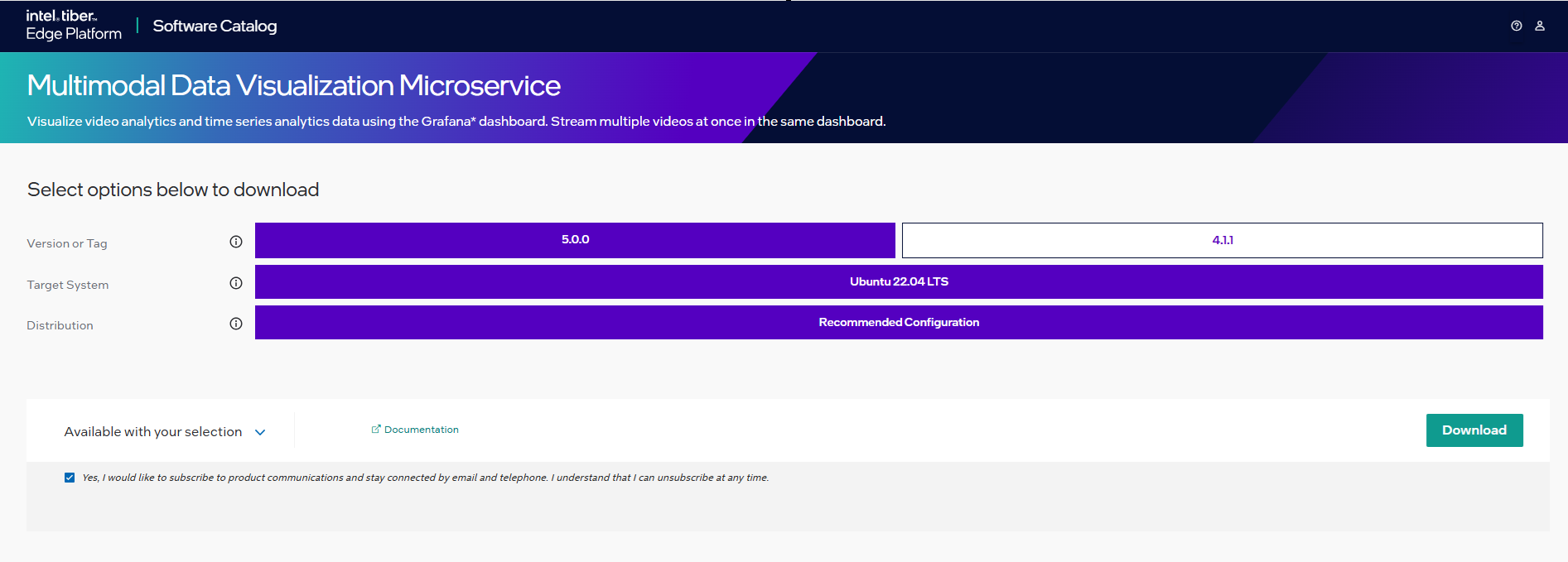Screen dimensions: 1568x562
Task: Open the Documentation link
Action: [x=421, y=430]
